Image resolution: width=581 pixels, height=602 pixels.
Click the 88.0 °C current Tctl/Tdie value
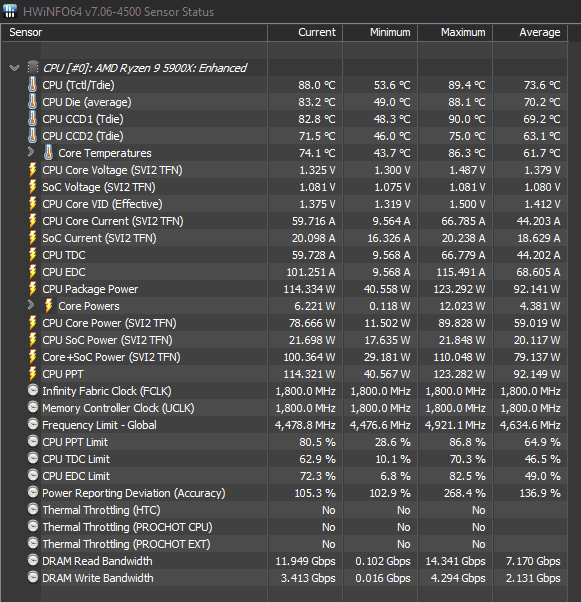317,85
